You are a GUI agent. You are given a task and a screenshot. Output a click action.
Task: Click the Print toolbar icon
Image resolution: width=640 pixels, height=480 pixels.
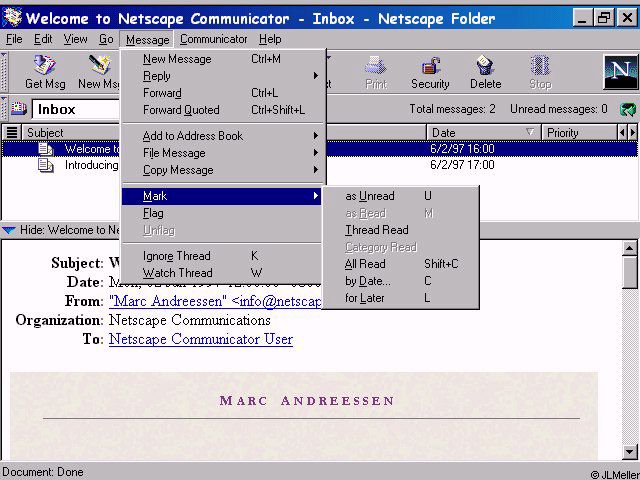pyautogui.click(x=376, y=72)
